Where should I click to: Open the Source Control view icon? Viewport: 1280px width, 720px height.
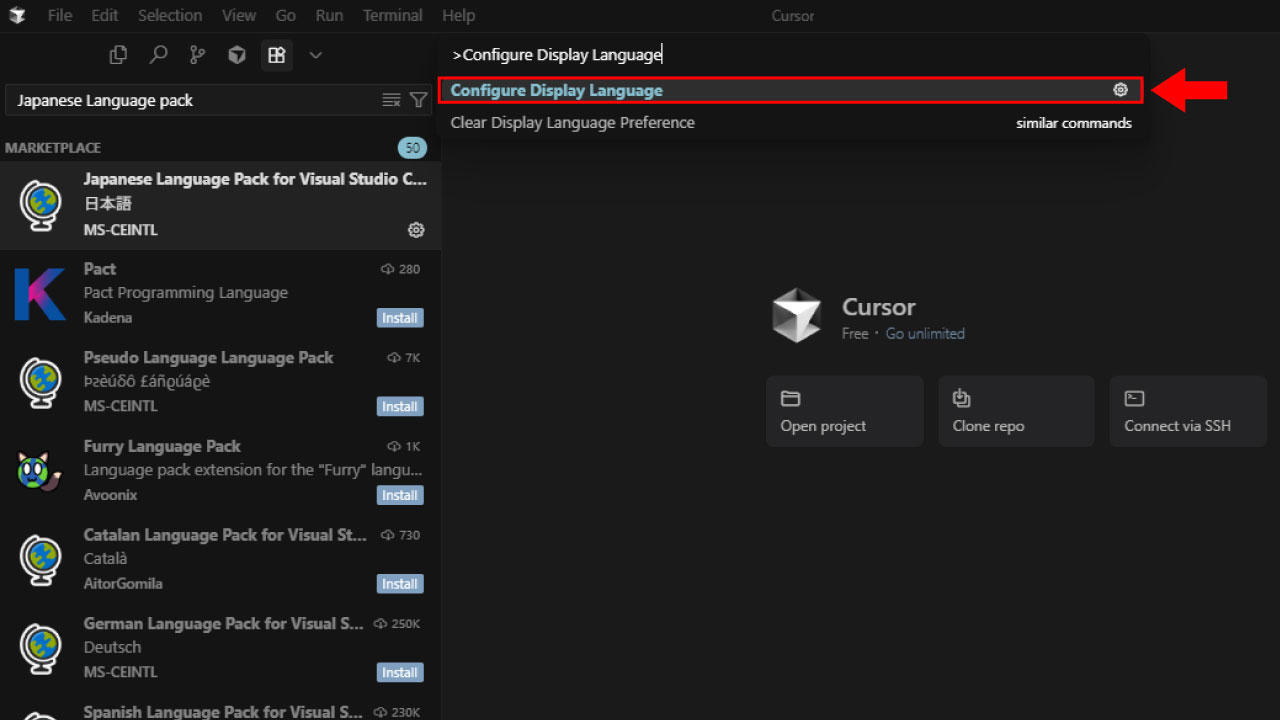coord(198,55)
